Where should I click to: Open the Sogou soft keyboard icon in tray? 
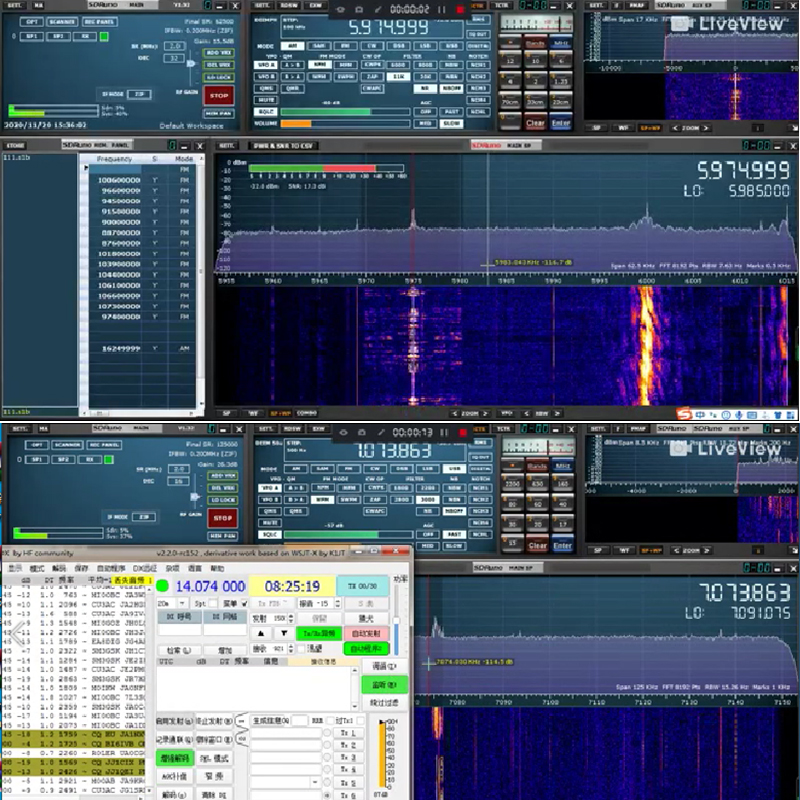[751, 414]
